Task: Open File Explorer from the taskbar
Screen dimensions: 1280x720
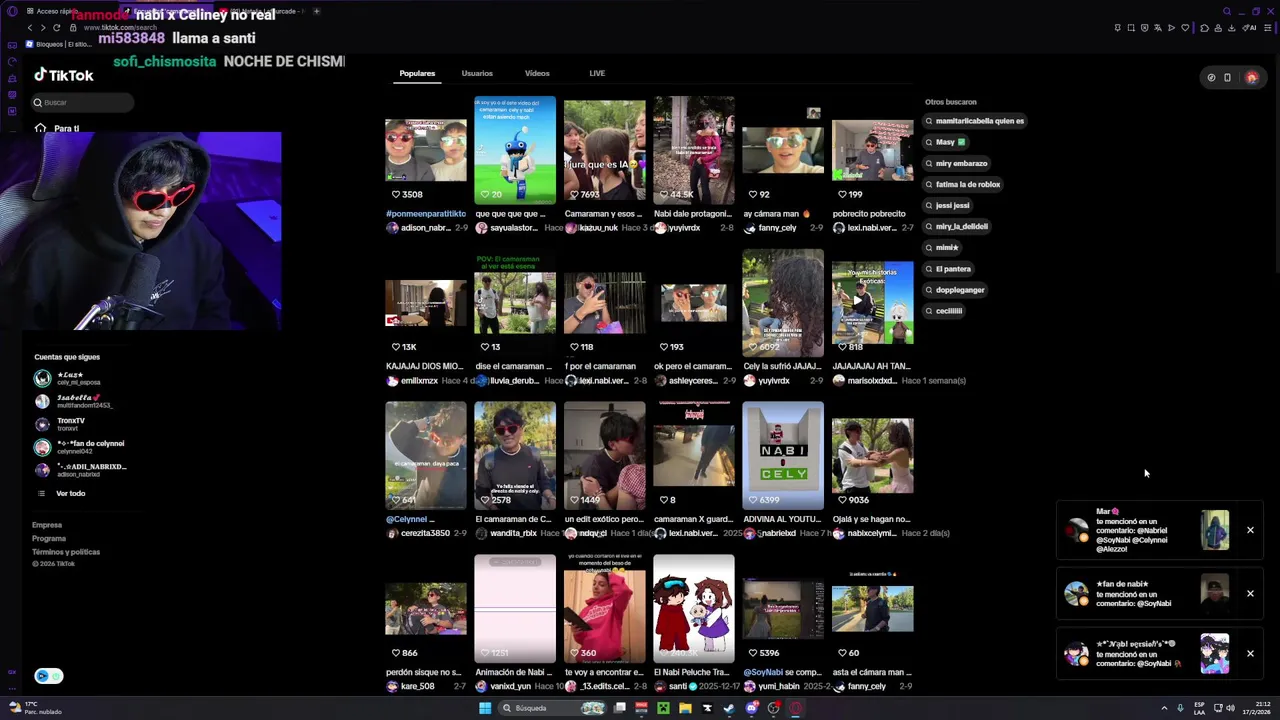Action: pyautogui.click(x=685, y=708)
